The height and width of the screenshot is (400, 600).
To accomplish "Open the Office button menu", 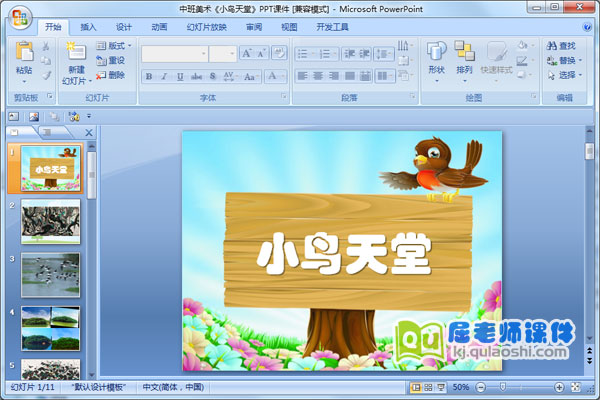I will tap(20, 18).
